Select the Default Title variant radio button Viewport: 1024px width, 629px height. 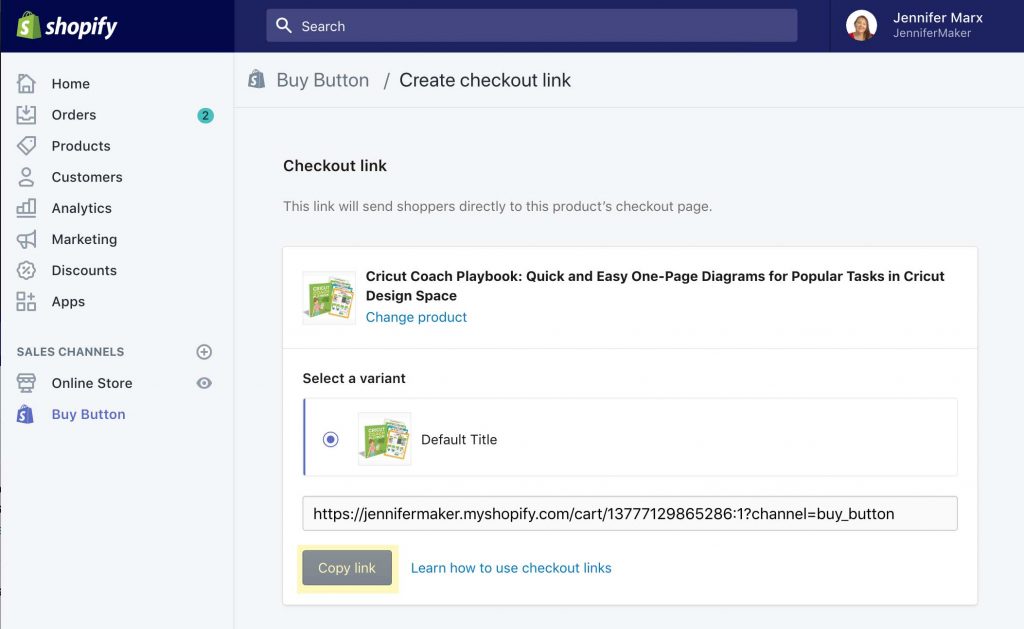point(330,440)
